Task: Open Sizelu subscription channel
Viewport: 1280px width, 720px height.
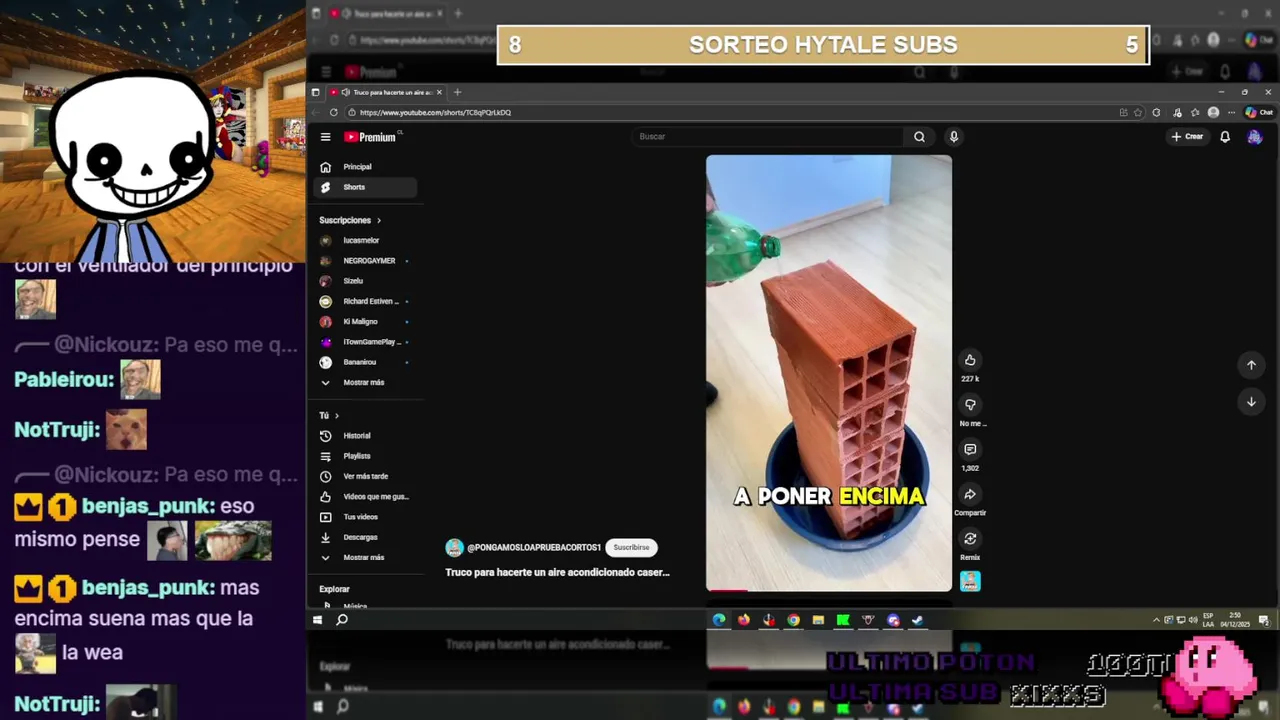Action: point(366,281)
